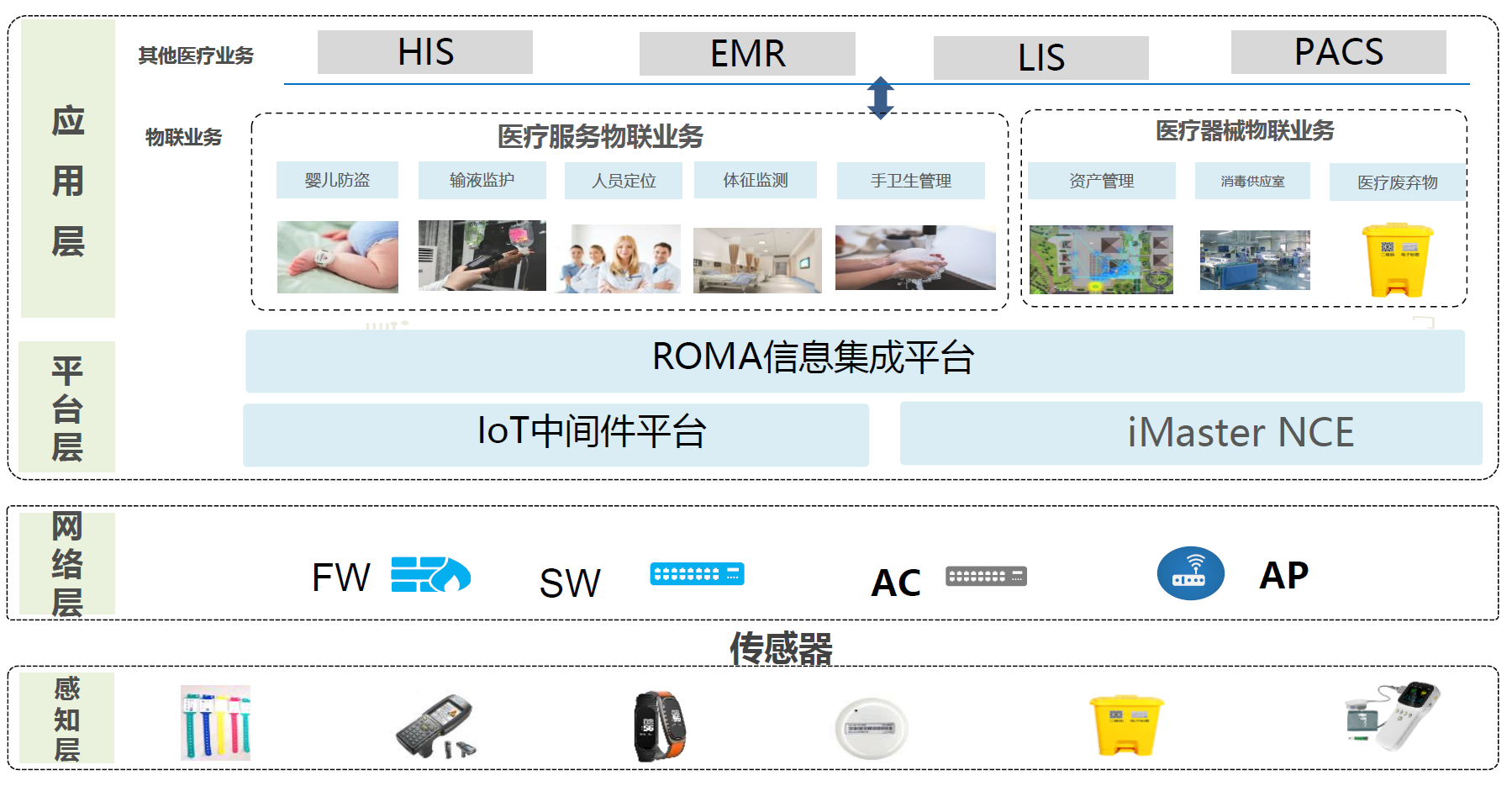Click the yellow waste bin in sensor row
This screenshot has height=786, width=1512.
1125,725
